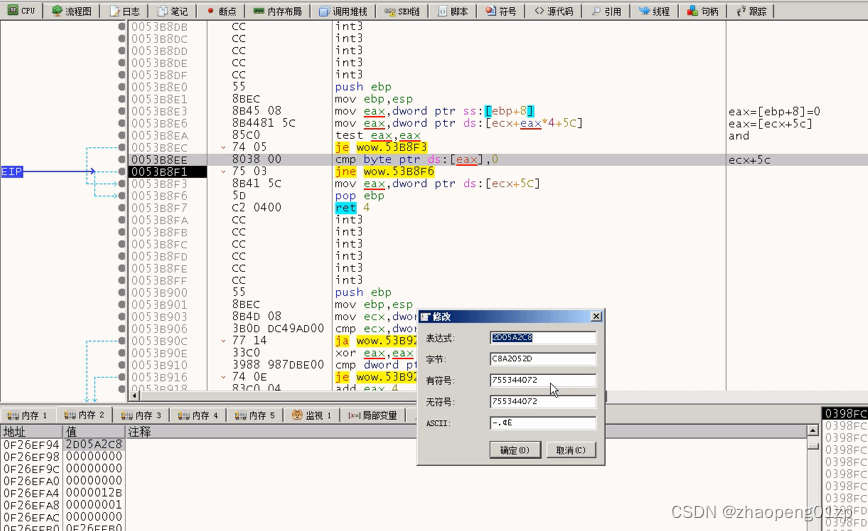Toggle breakpoint dot at address 0053B8E0
This screenshot has width=868, height=531.
121,87
